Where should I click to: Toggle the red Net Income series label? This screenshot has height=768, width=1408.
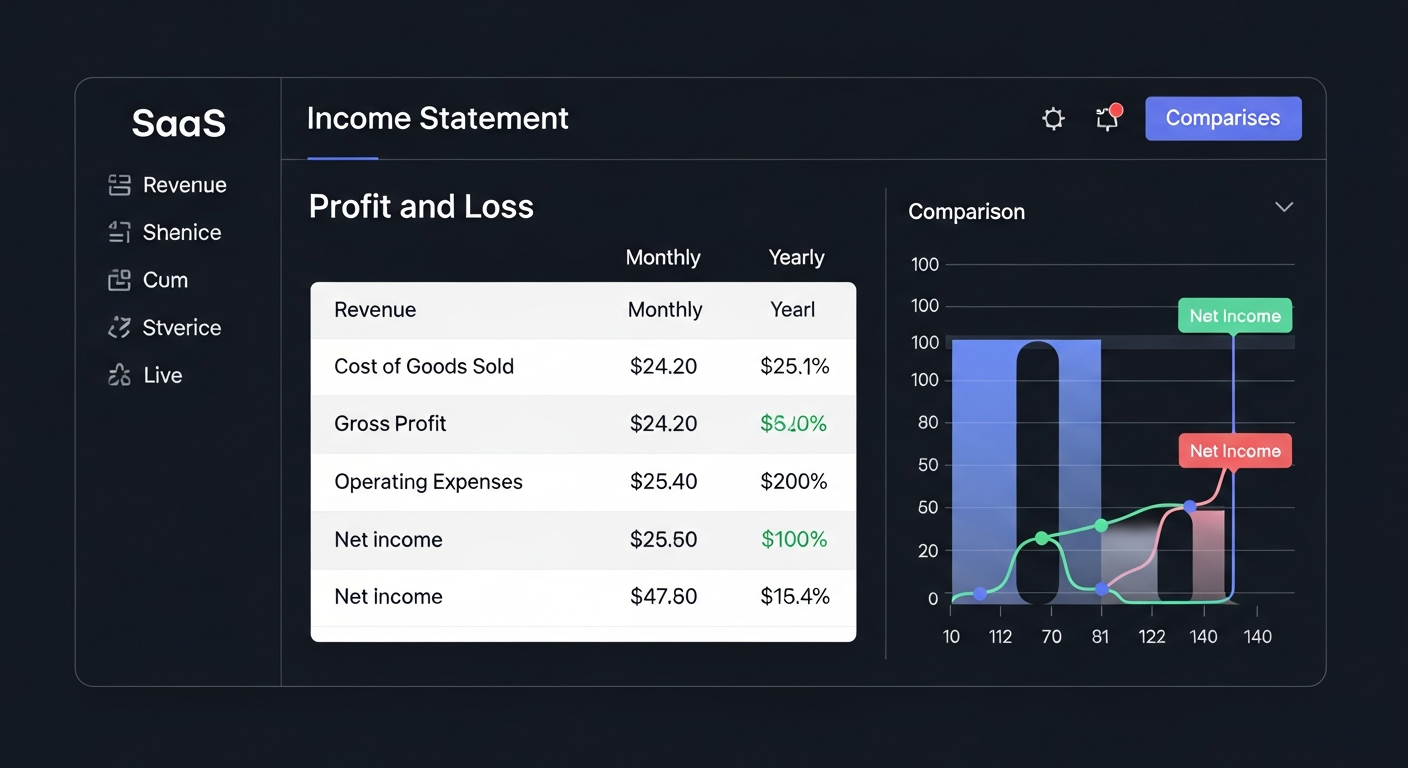click(1235, 451)
